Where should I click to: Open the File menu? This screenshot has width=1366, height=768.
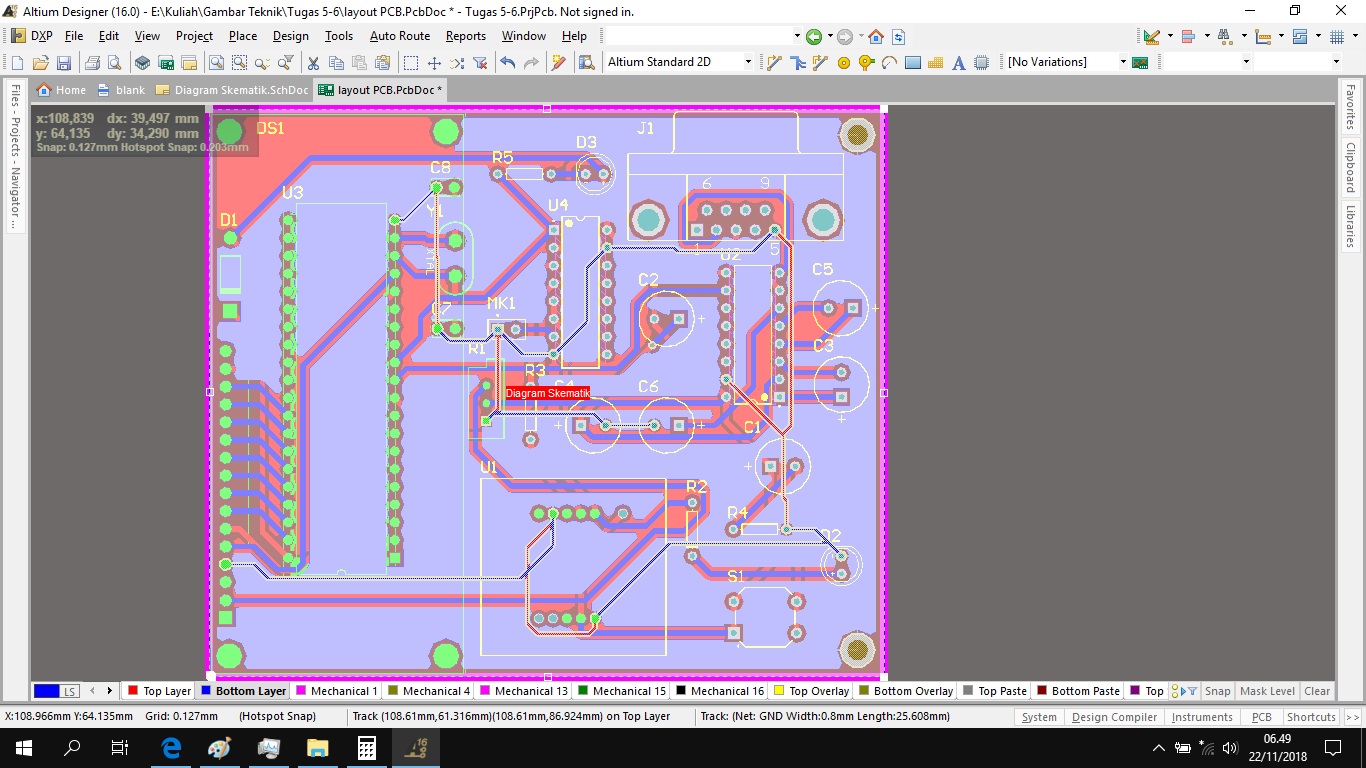coord(74,36)
